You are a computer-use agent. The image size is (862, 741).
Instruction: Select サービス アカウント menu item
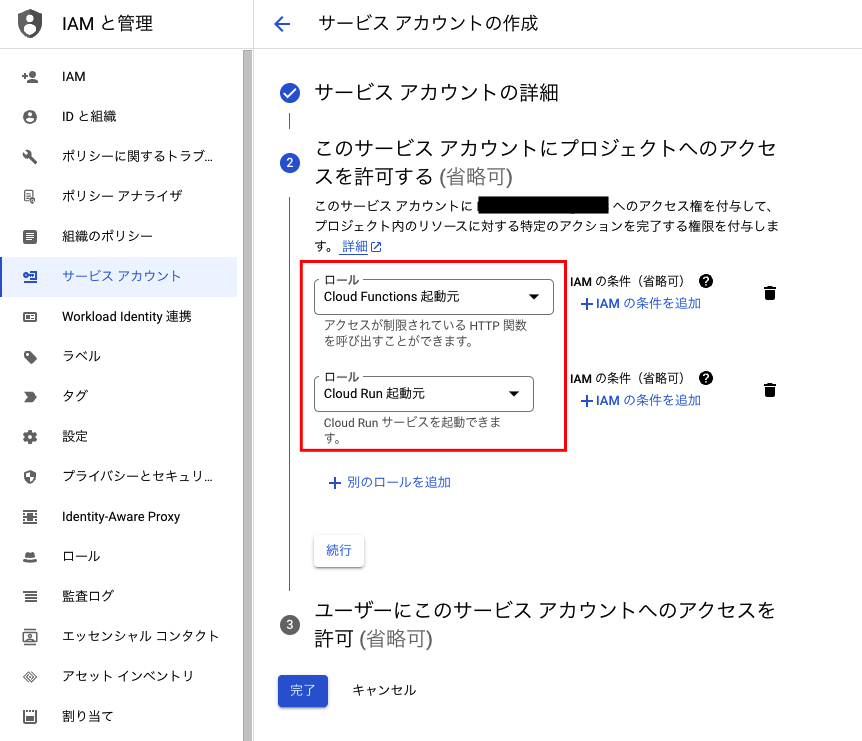(119, 277)
